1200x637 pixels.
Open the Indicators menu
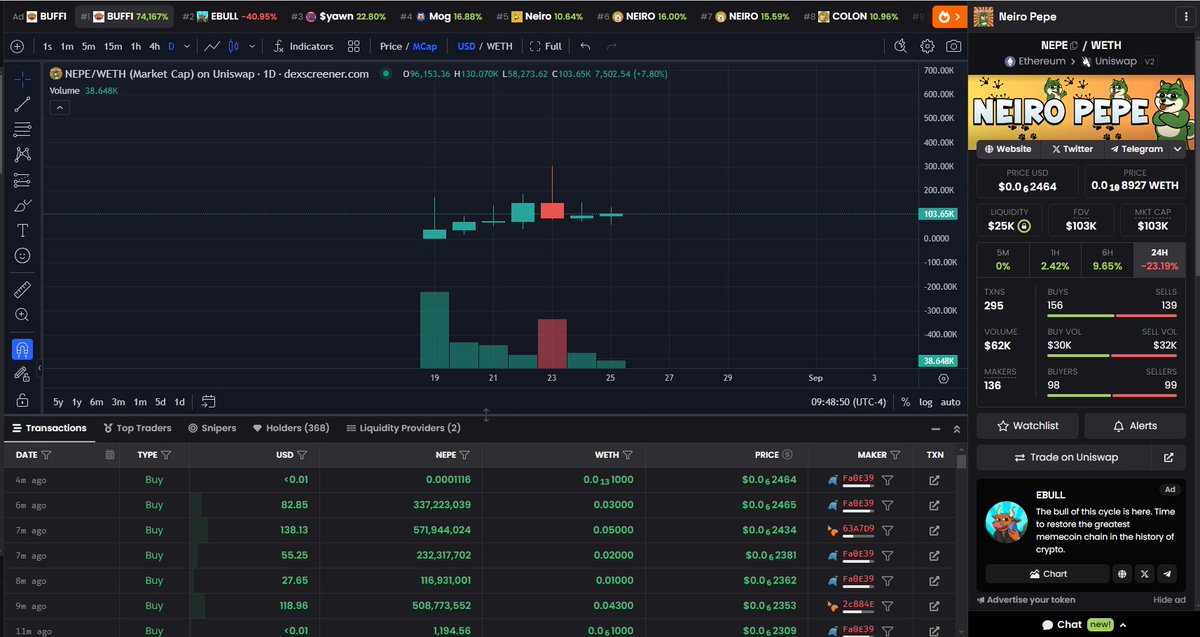pos(304,46)
